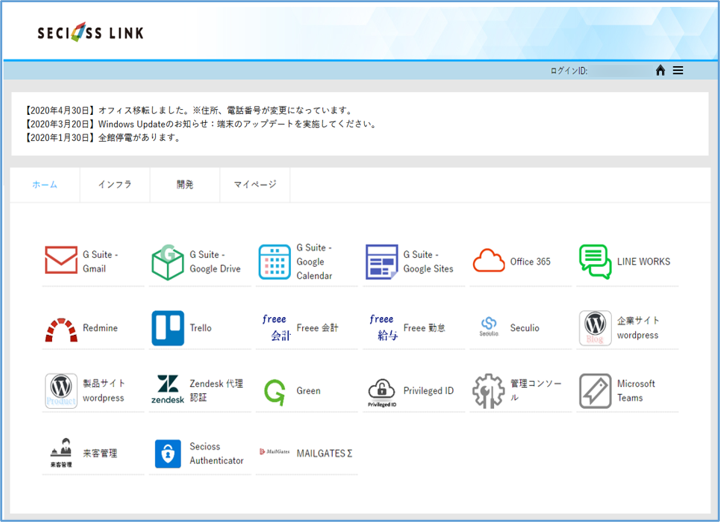Launch the Green G icon
The image size is (720, 522).
click(x=275, y=392)
